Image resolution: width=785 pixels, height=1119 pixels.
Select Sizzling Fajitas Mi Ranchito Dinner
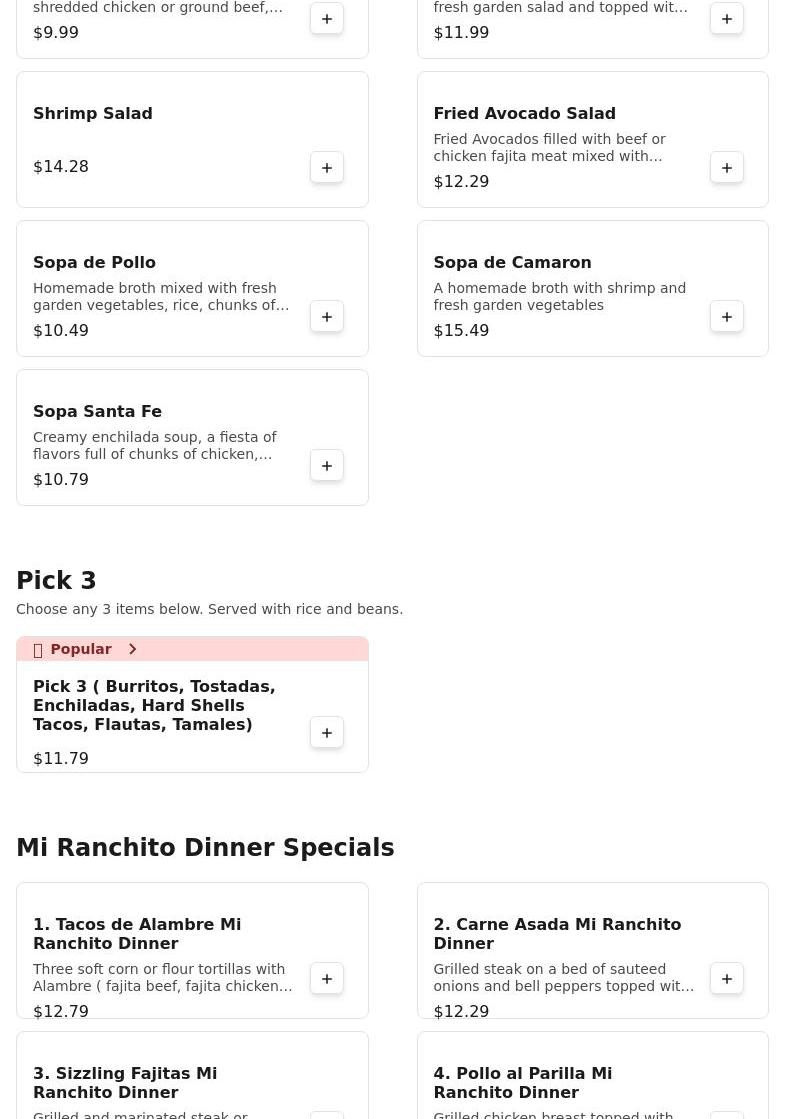[125, 1083]
